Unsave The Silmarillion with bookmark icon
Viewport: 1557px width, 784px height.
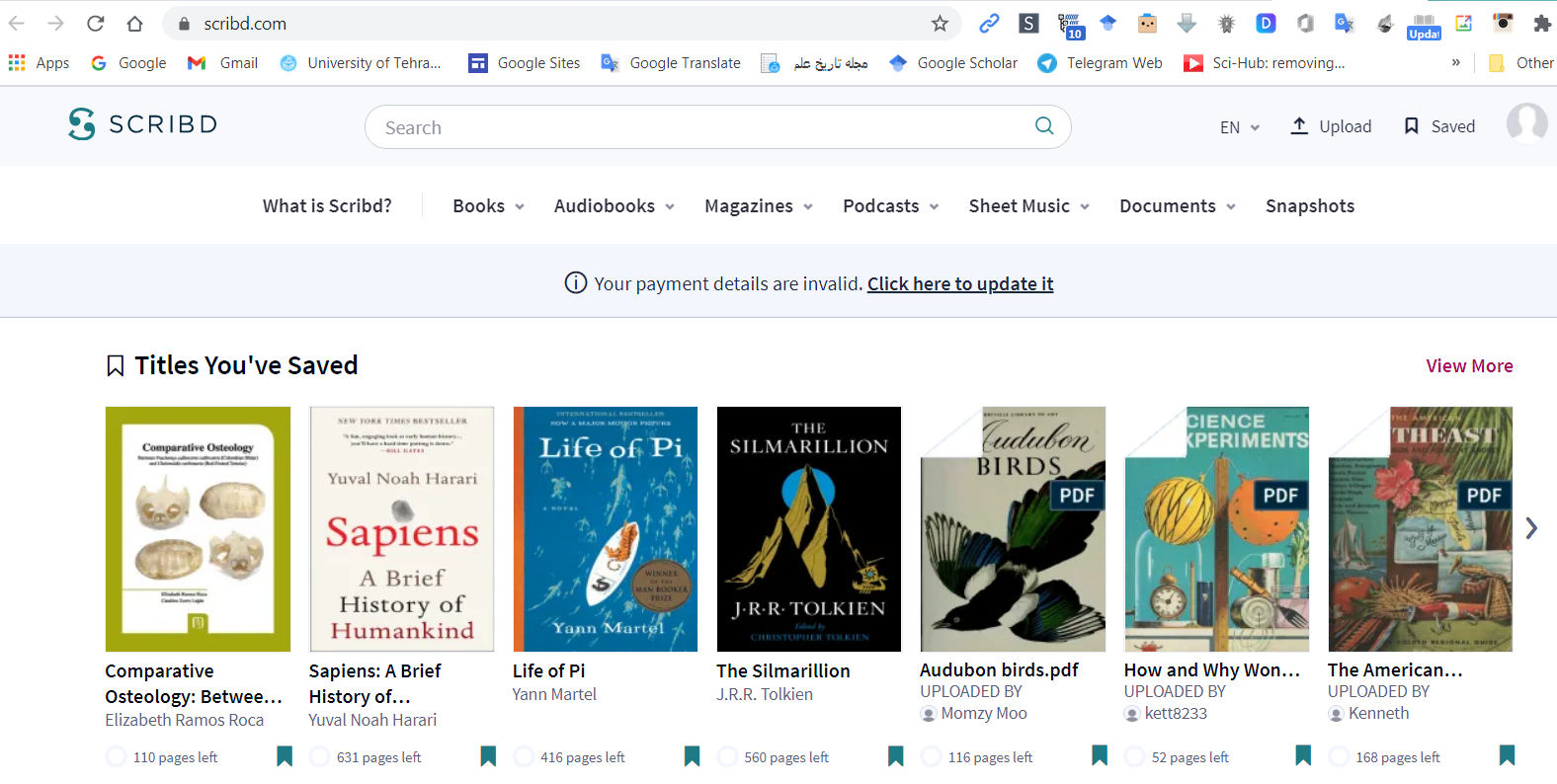coord(896,756)
